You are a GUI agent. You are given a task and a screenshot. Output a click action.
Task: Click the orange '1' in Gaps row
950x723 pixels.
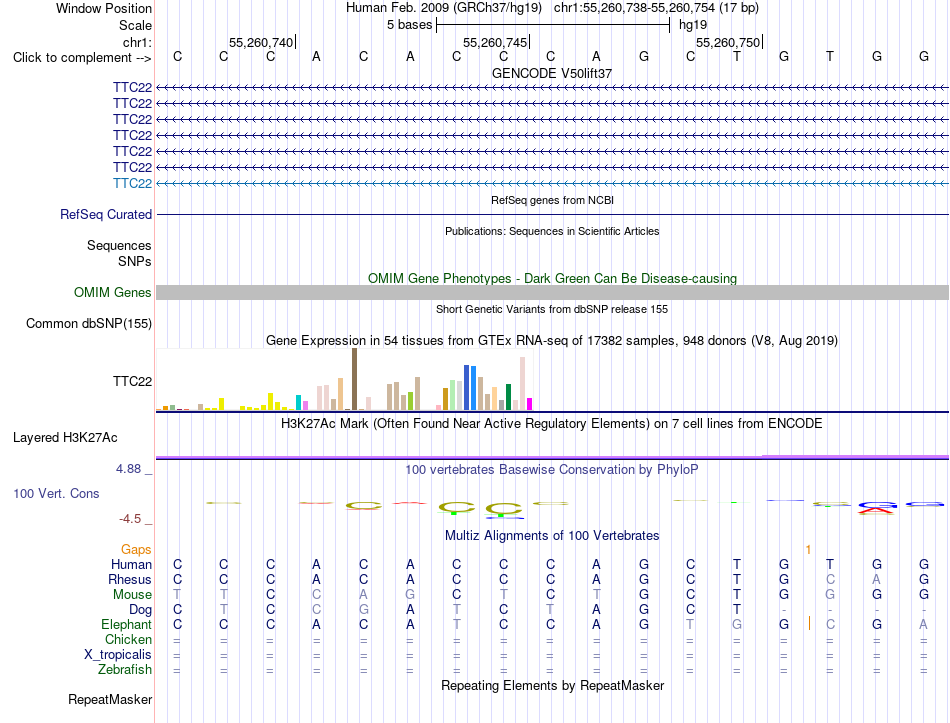[808, 550]
